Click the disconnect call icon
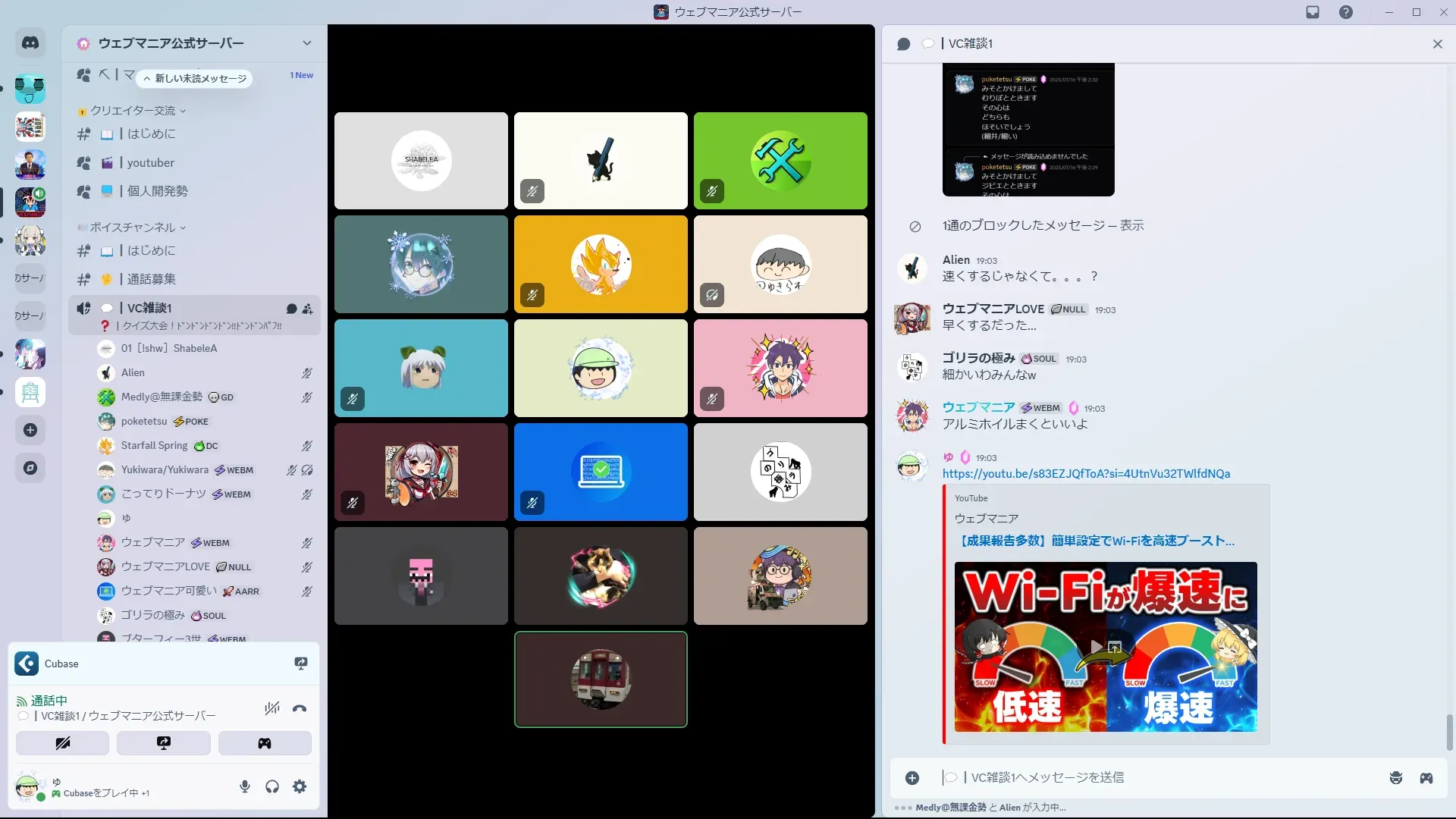This screenshot has width=1456, height=819. [x=300, y=709]
